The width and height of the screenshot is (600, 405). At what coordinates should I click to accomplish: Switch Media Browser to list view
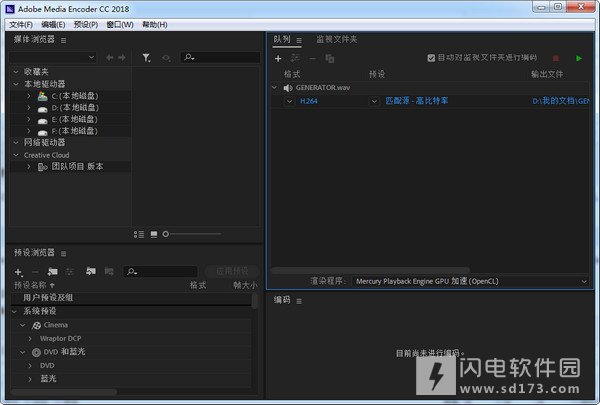[x=139, y=234]
